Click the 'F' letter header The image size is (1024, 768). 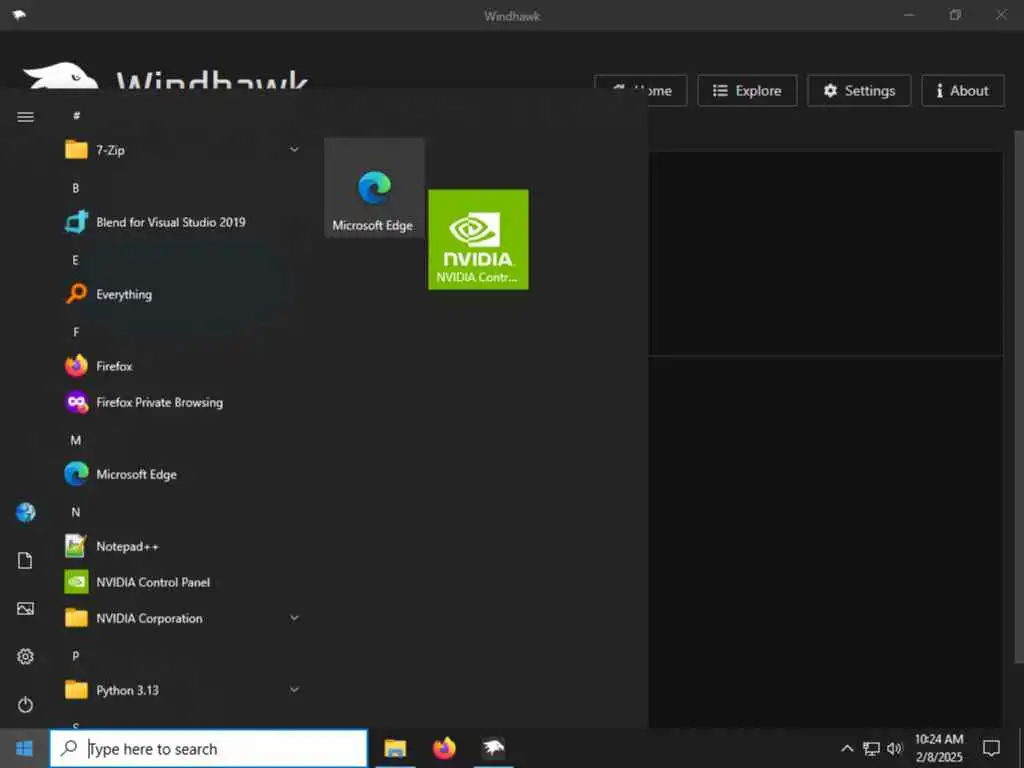[x=76, y=332]
